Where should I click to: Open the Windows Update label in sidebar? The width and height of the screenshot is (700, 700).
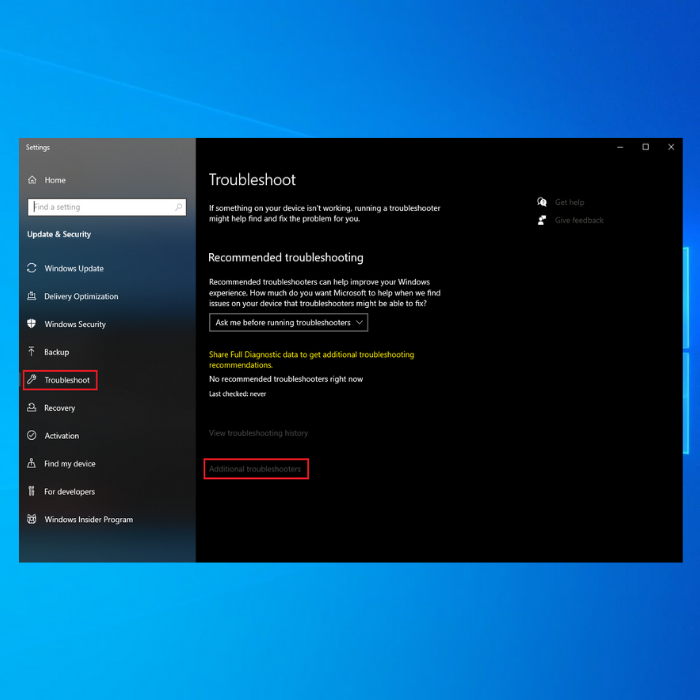(x=74, y=268)
